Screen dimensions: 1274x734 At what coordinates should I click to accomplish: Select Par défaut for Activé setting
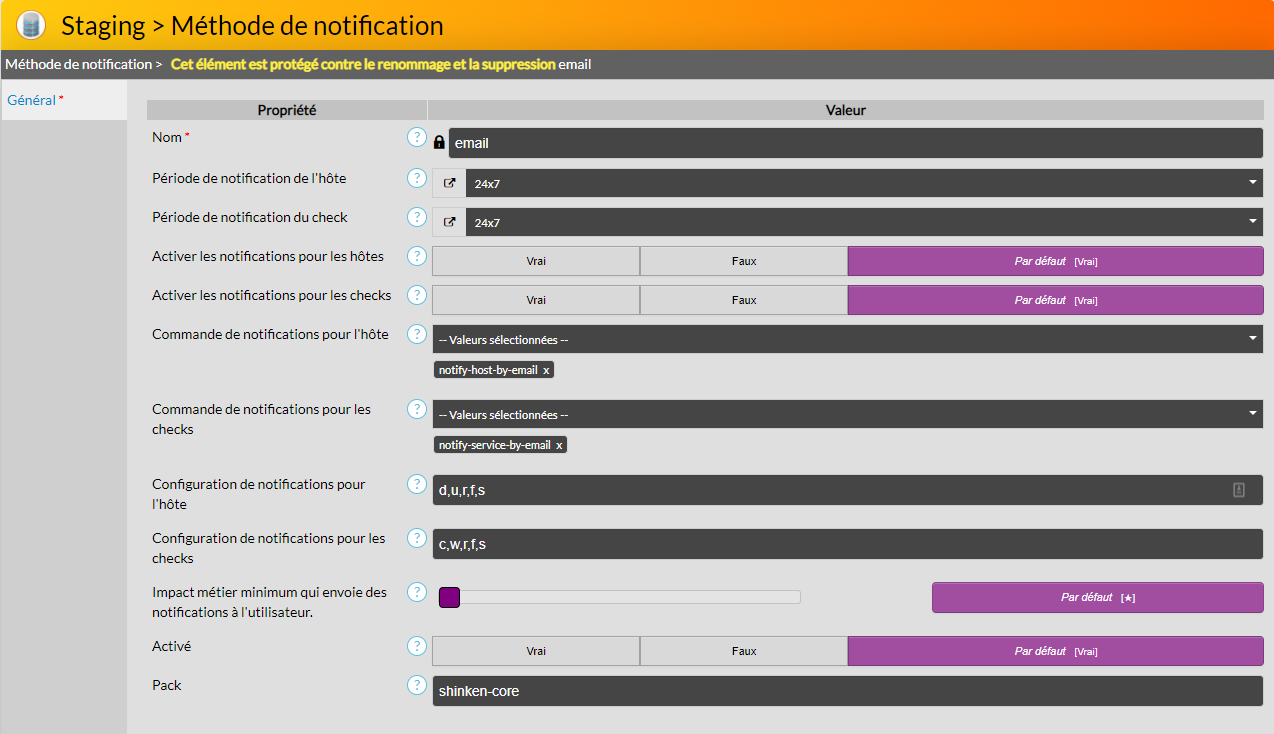(1055, 651)
